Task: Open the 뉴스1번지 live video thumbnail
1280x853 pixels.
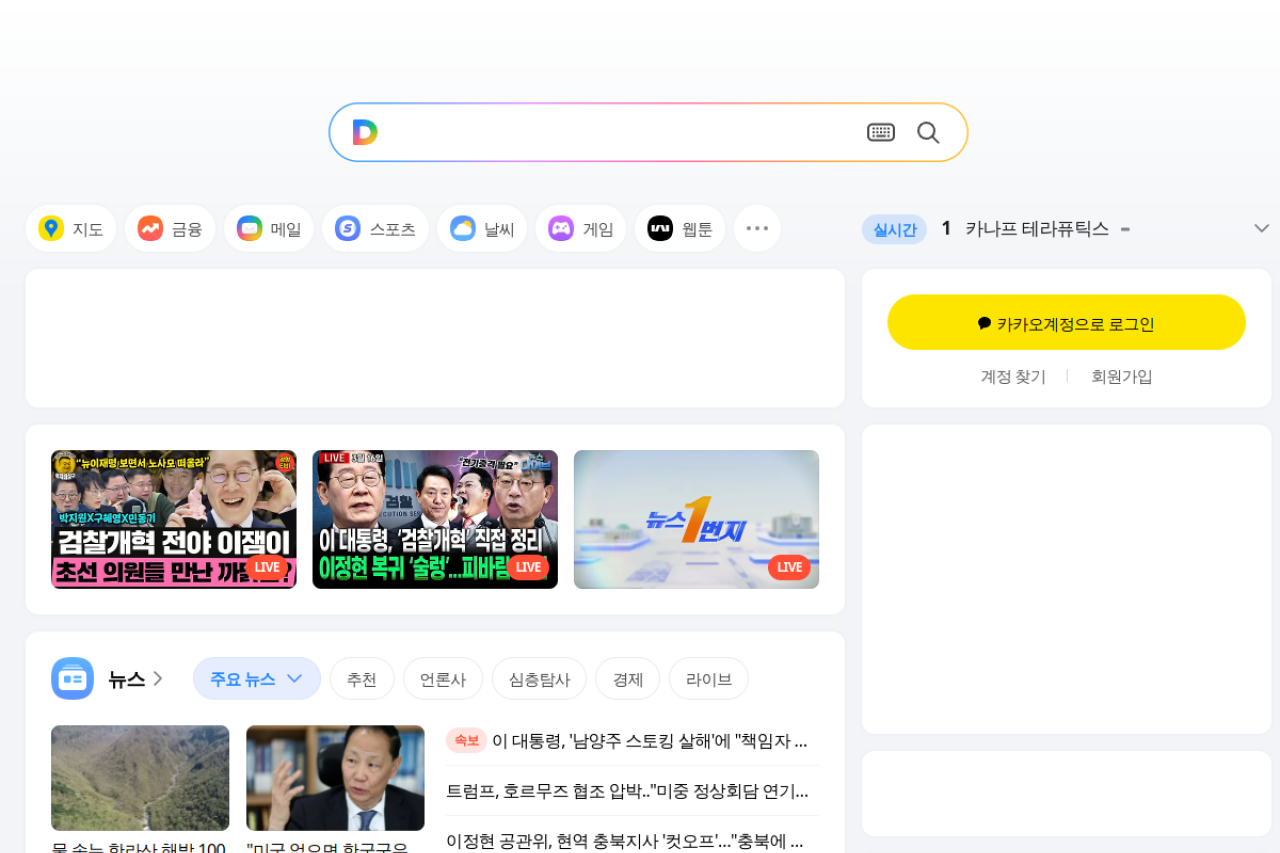Action: coord(696,519)
